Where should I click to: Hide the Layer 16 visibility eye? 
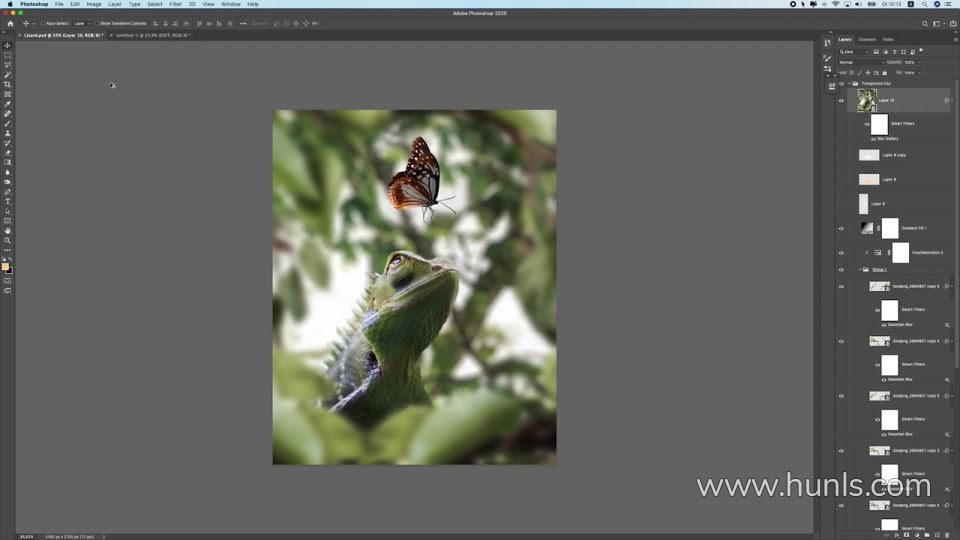pos(841,100)
